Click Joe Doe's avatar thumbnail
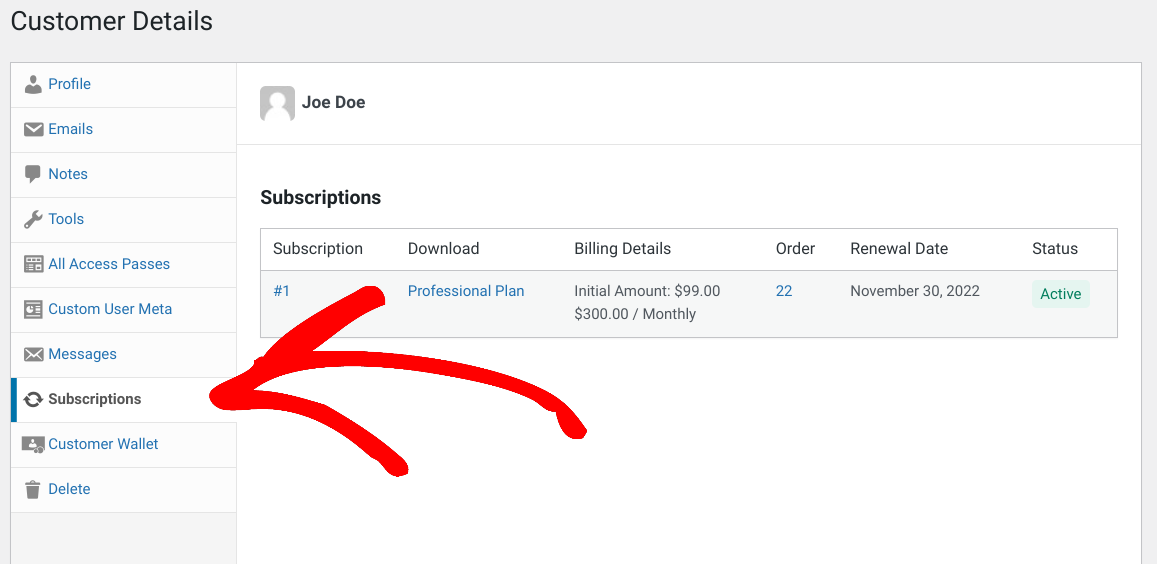The height and width of the screenshot is (564, 1157). (277, 103)
